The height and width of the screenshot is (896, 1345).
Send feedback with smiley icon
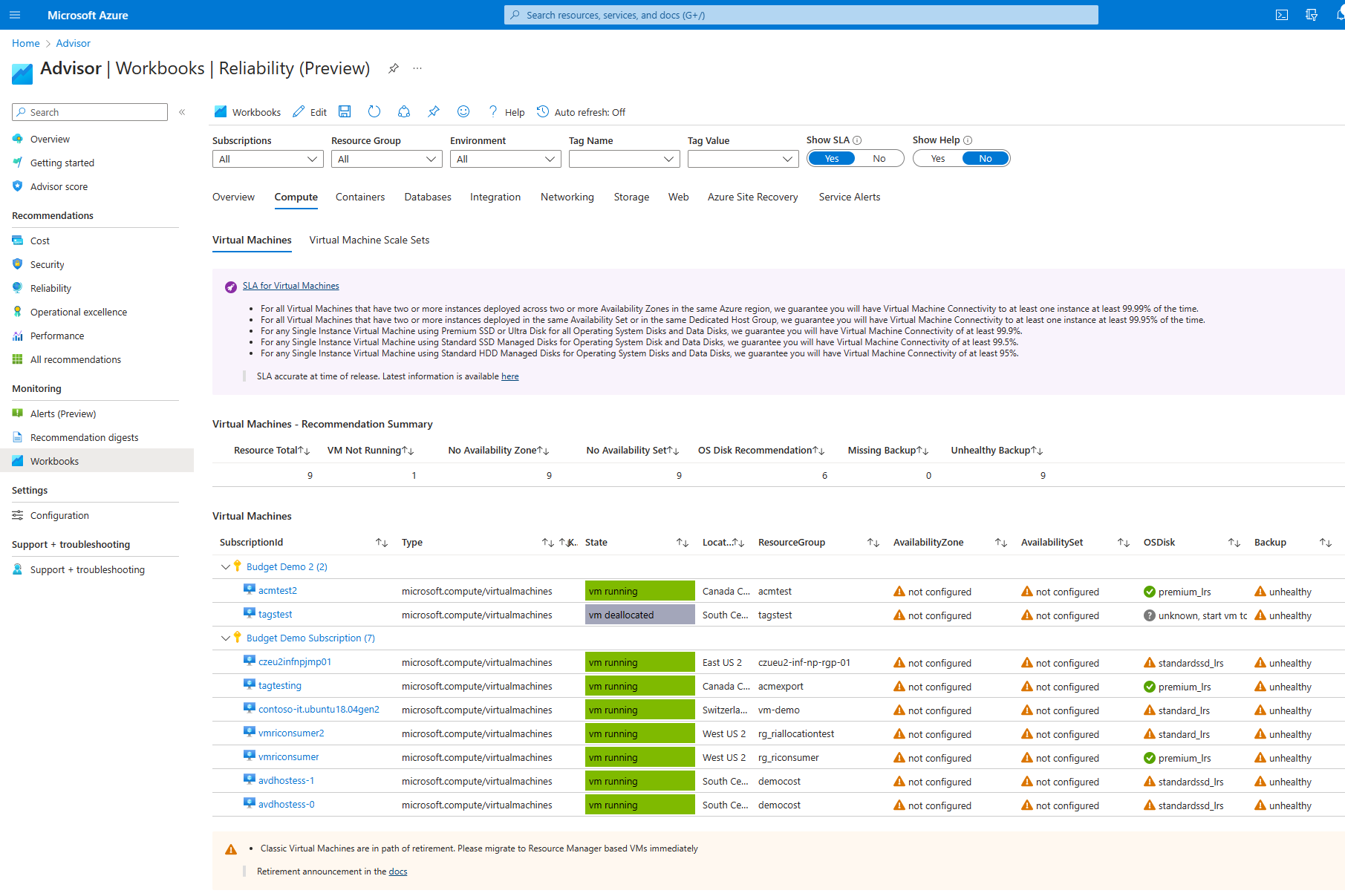click(463, 111)
